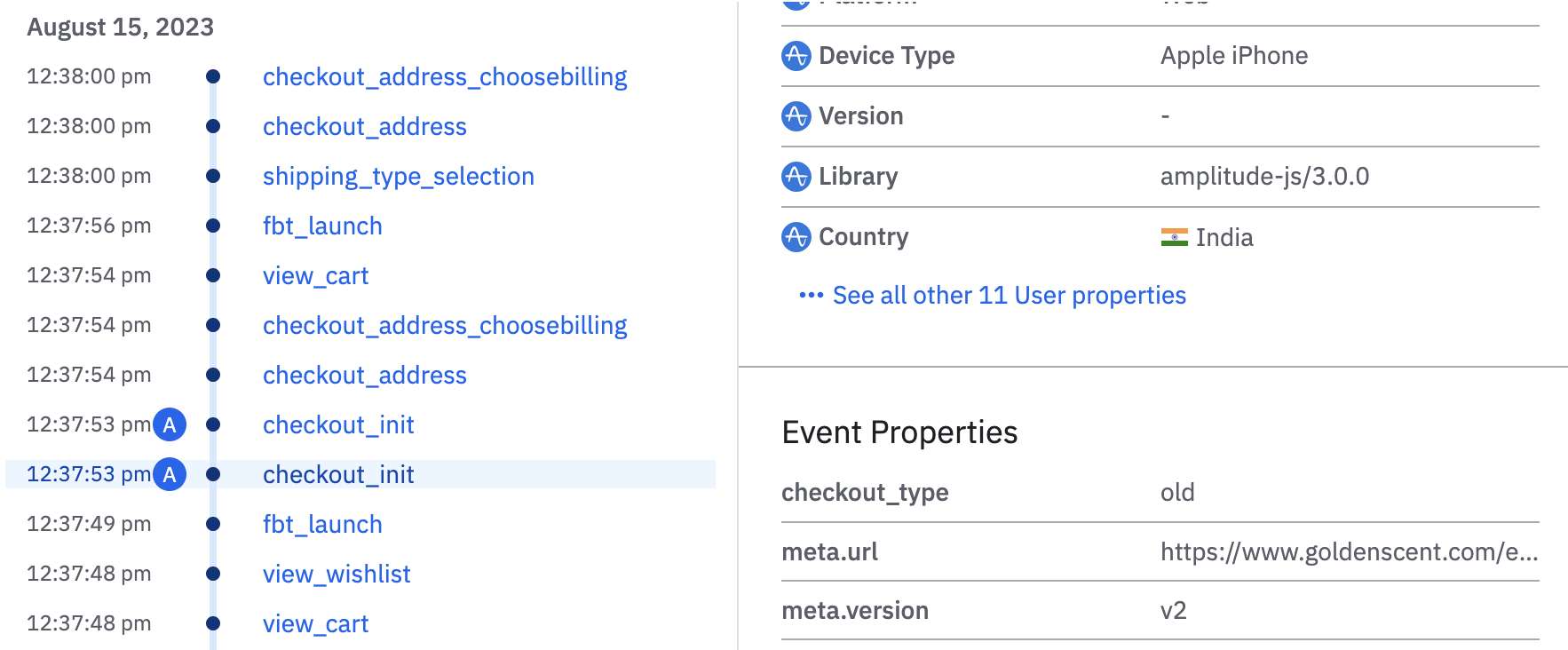The height and width of the screenshot is (650, 1568).
Task: Click Amplitude icon next to Version
Action: 796,116
